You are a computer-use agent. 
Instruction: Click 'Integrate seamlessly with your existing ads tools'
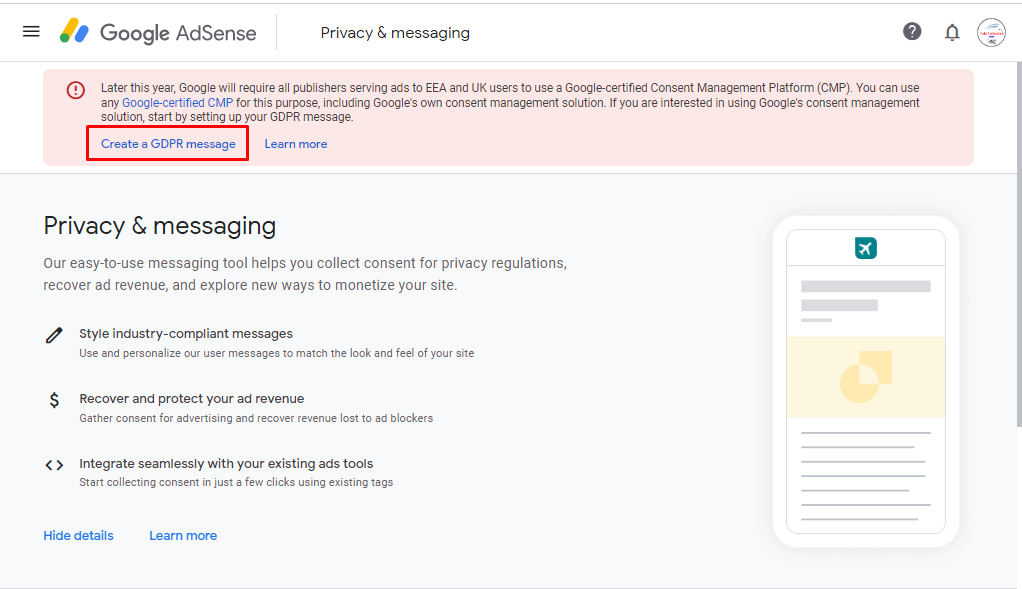(226, 463)
